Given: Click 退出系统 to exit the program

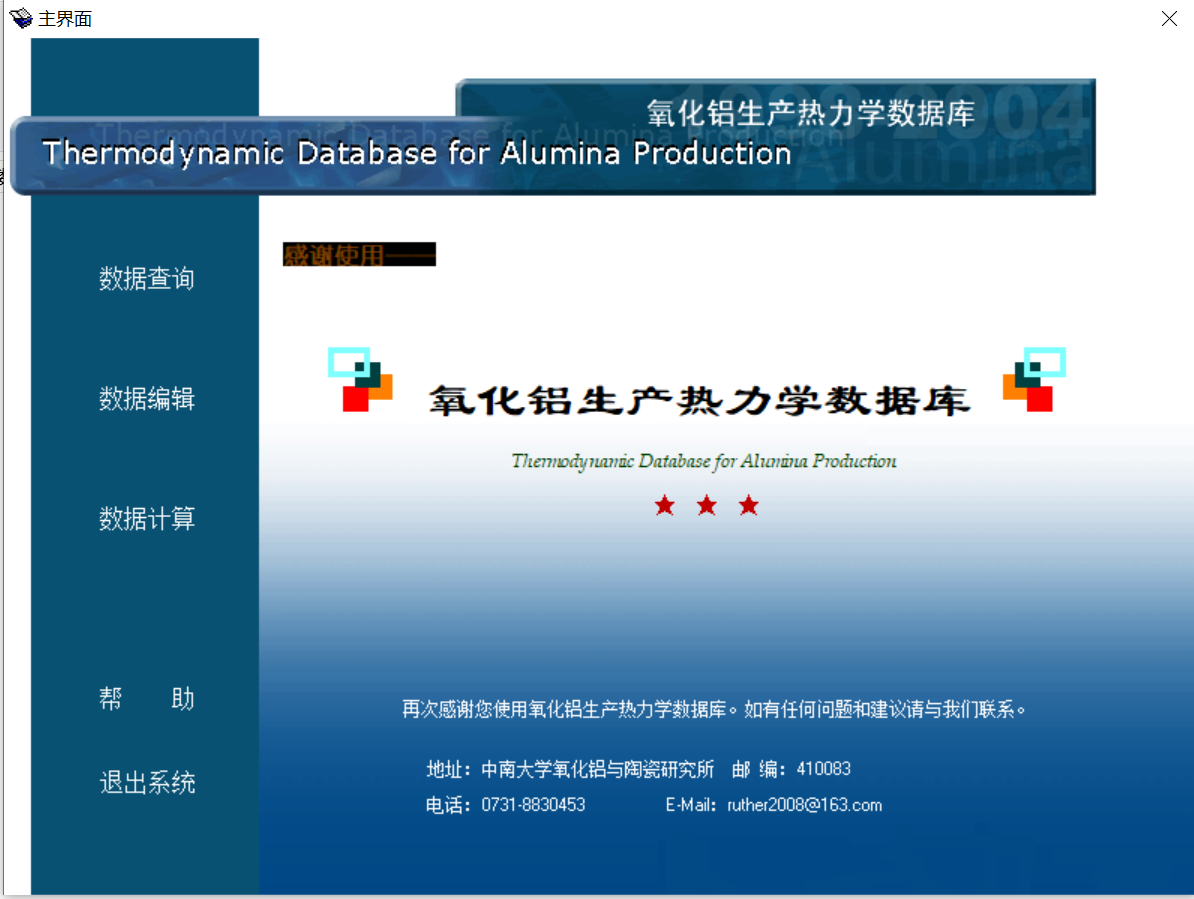Looking at the screenshot, I should point(147,783).
